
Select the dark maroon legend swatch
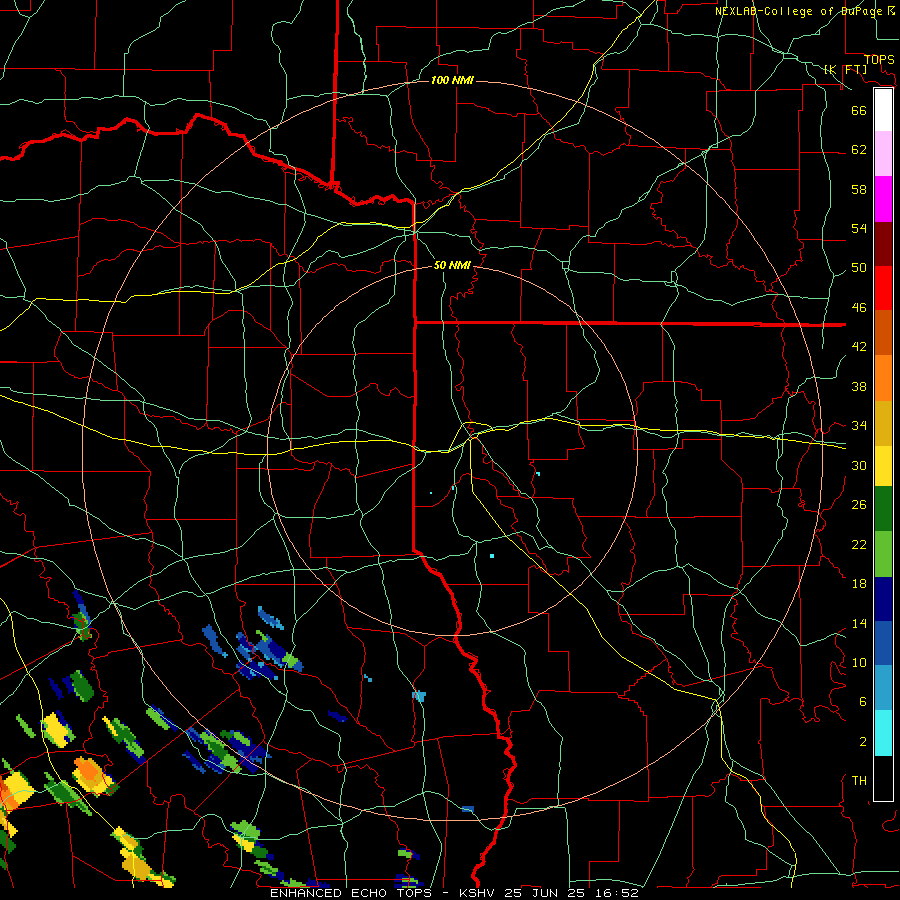883,244
